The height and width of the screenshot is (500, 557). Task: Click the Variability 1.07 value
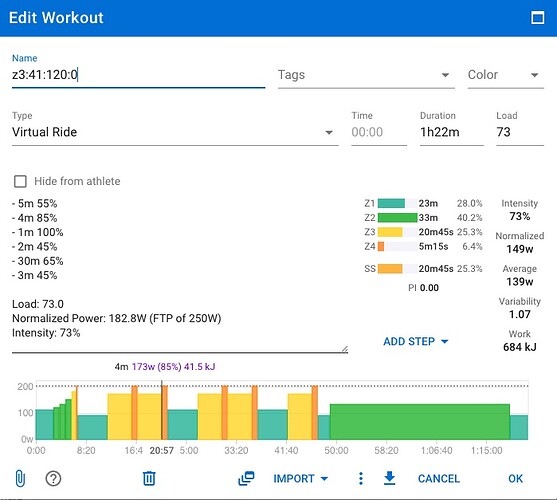[x=520, y=314]
